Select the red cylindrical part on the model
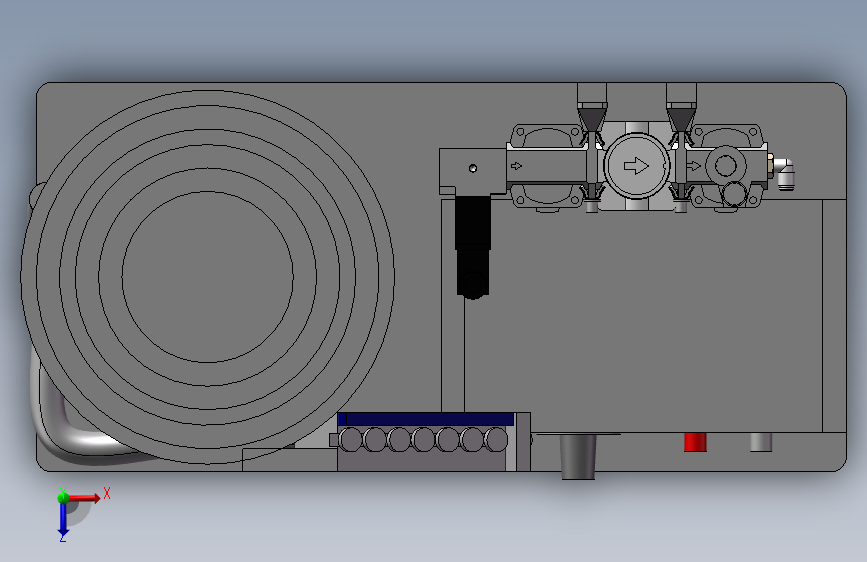This screenshot has width=867, height=562. click(695, 442)
